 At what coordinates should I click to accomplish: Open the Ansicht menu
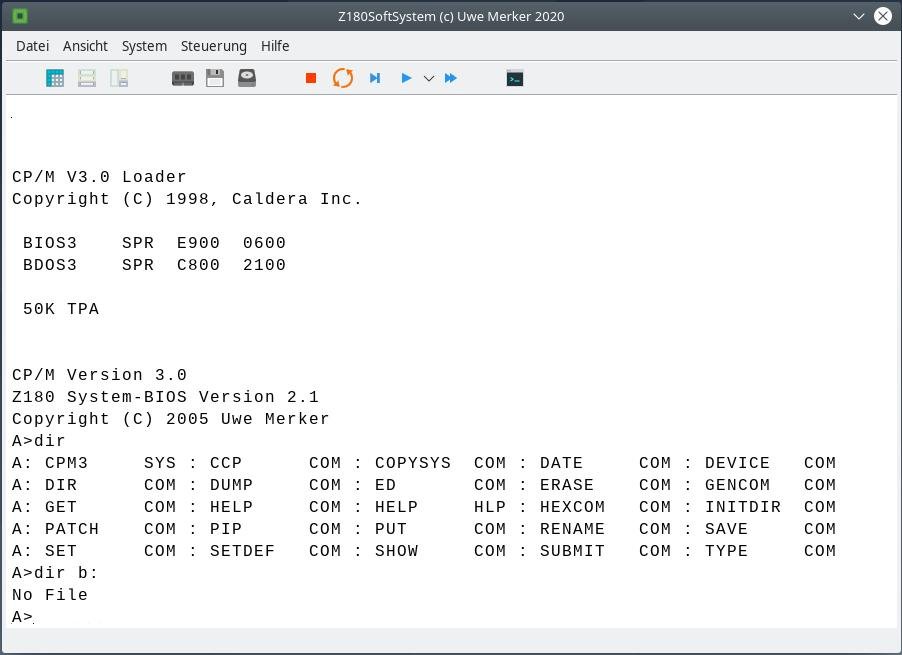85,46
